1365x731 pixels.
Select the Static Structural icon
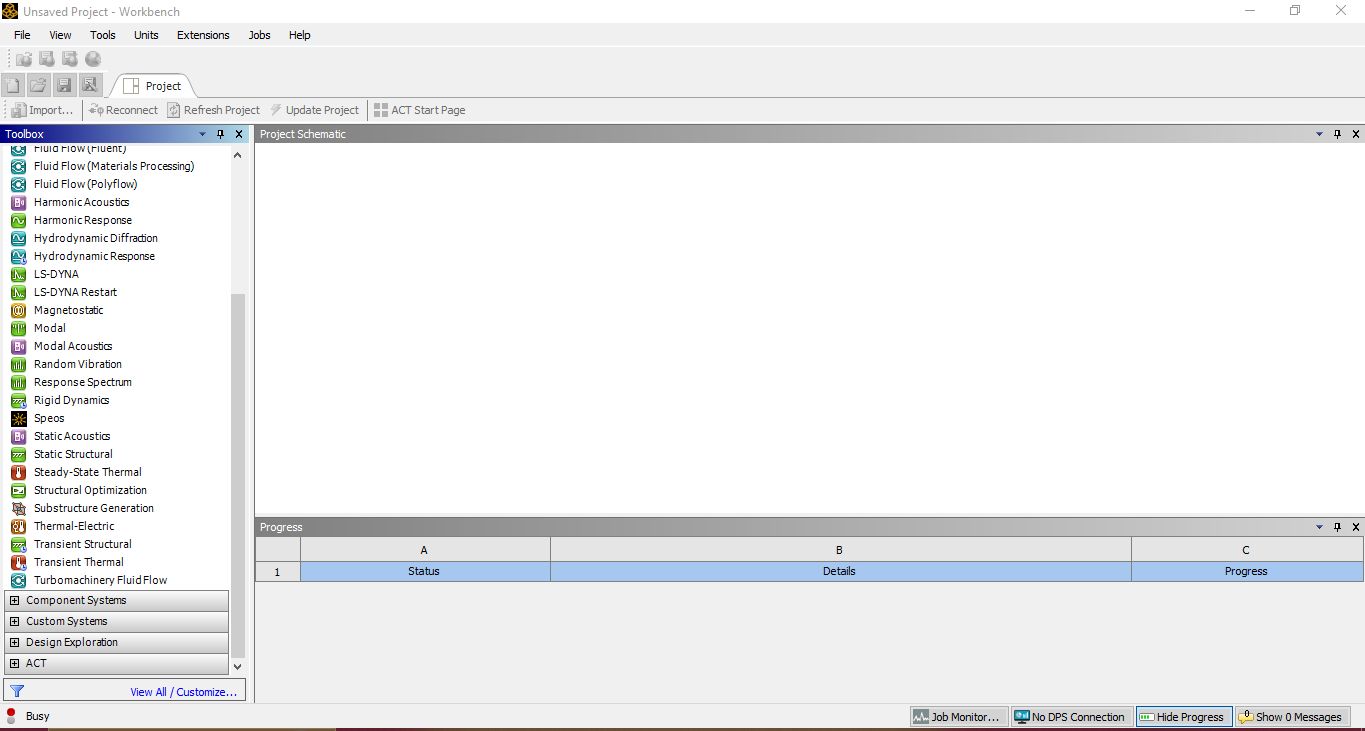pyautogui.click(x=18, y=454)
